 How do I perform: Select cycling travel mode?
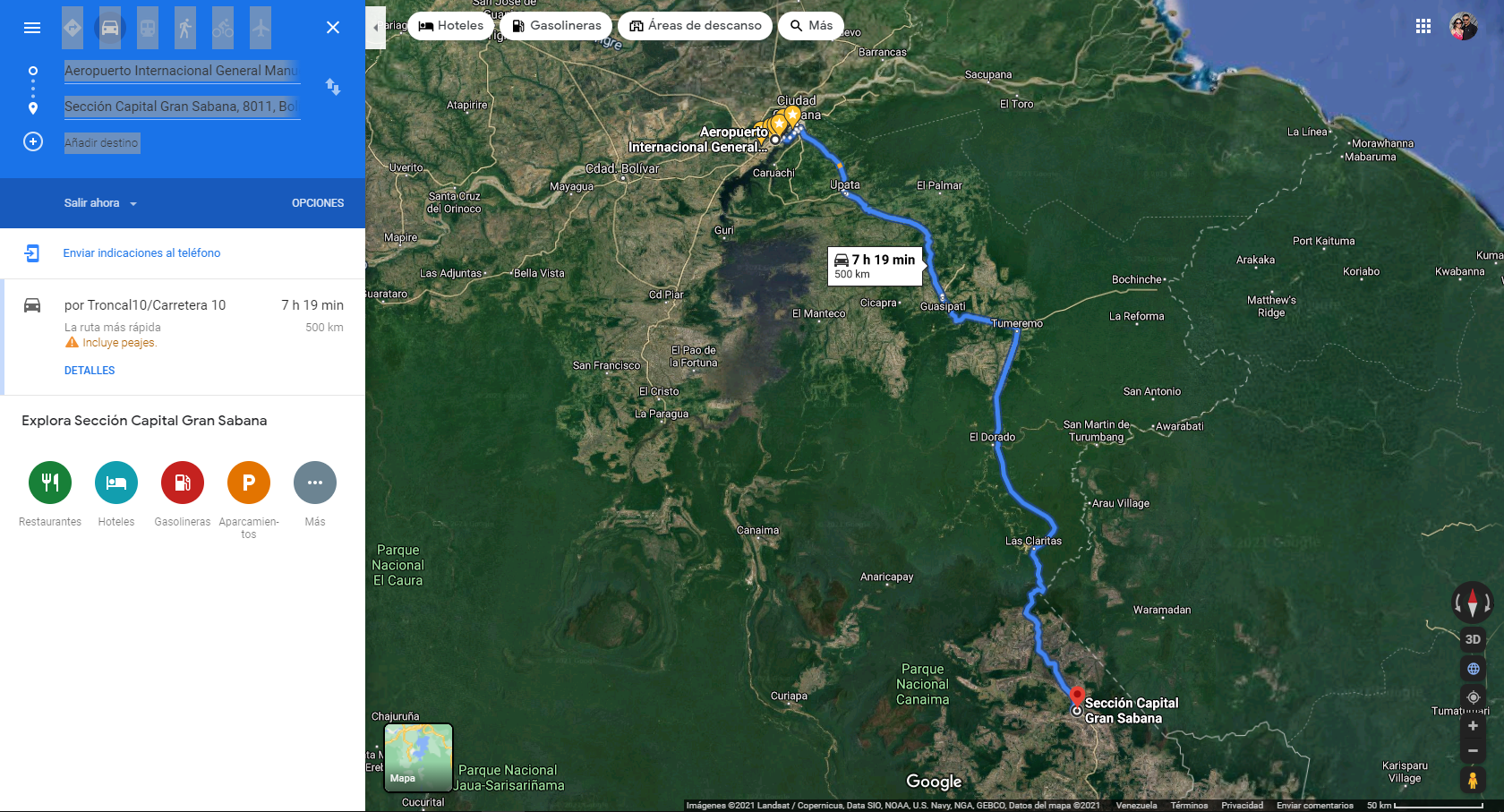(223, 28)
